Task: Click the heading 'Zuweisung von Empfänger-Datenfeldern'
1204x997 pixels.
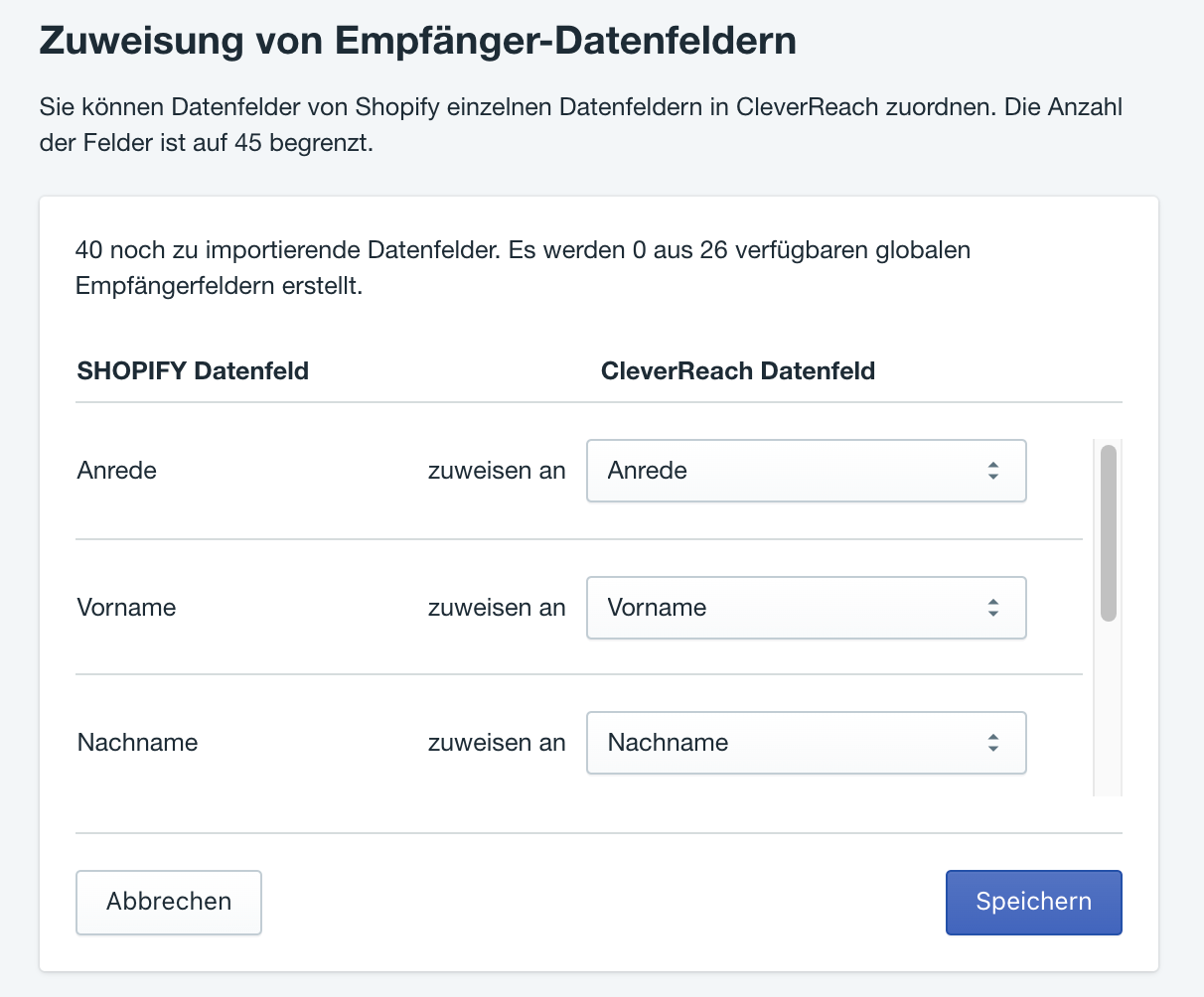Action: click(417, 42)
